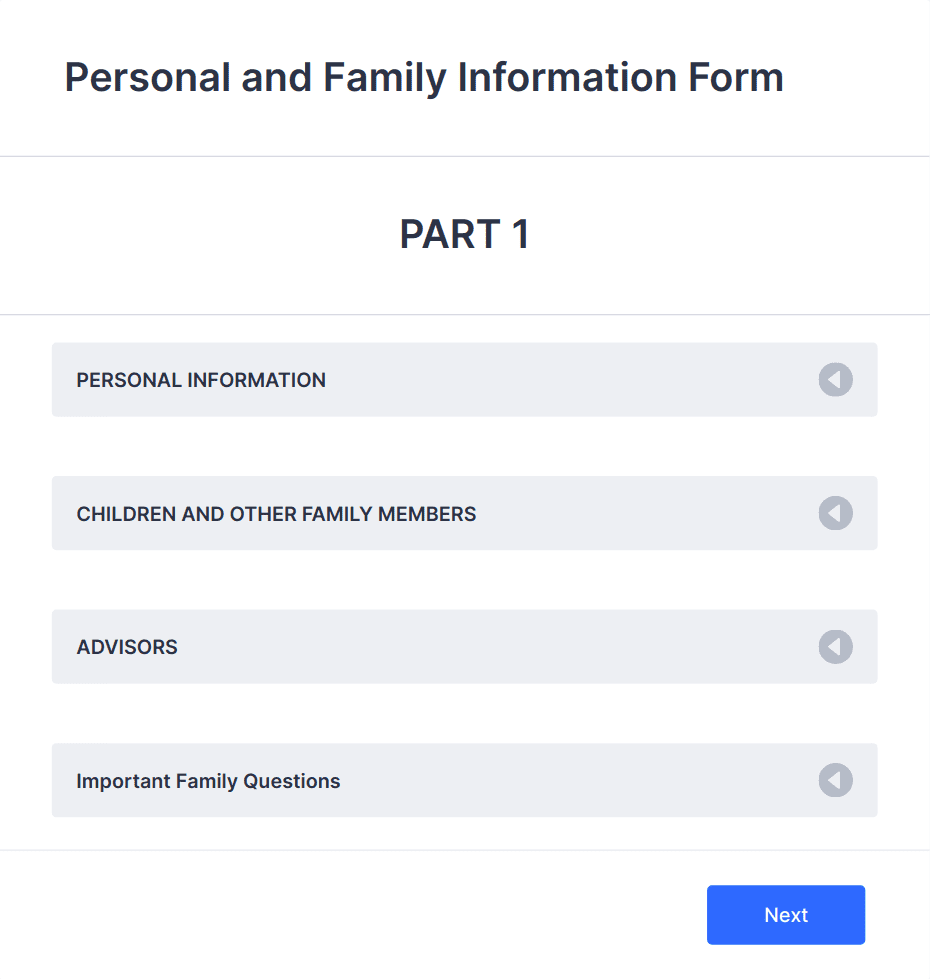Click the PART 1 heading
This screenshot has width=930, height=979.
[x=464, y=234]
